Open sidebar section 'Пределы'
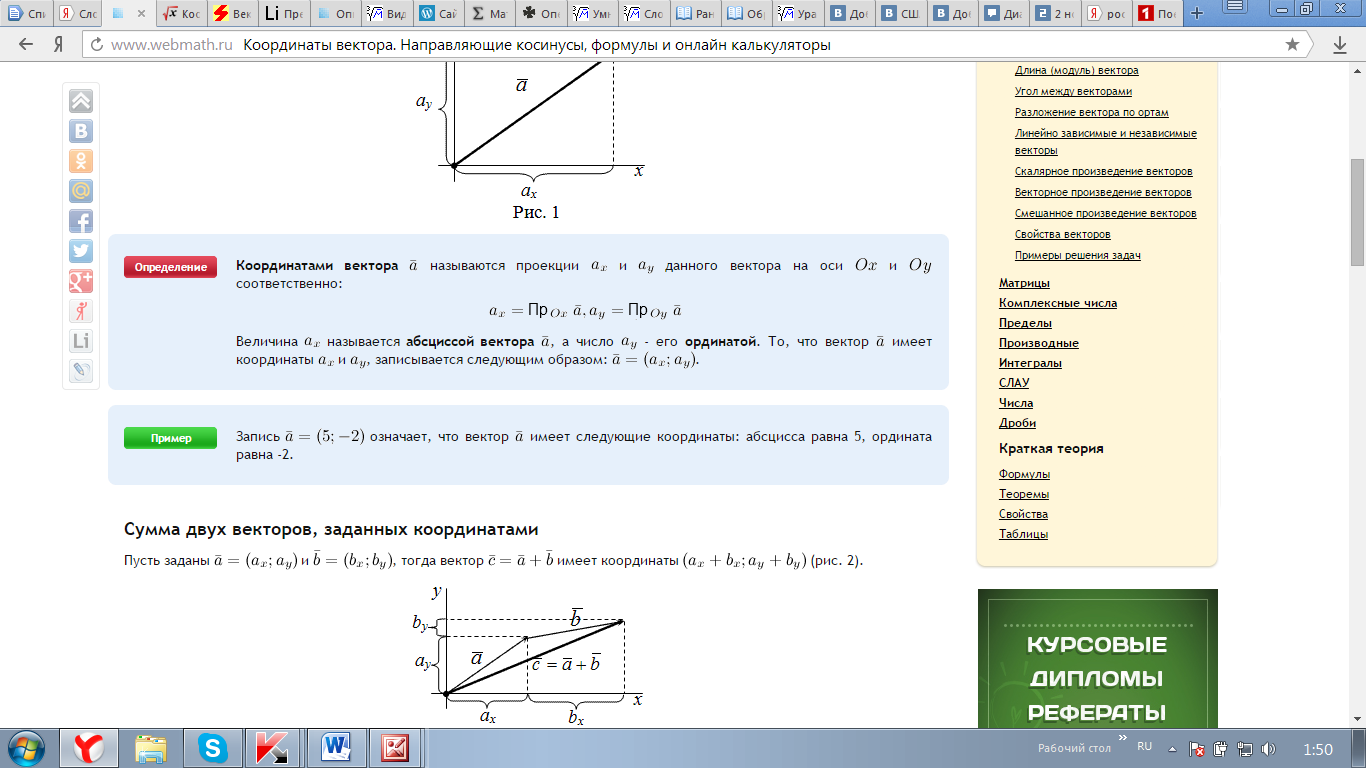 1025,323
